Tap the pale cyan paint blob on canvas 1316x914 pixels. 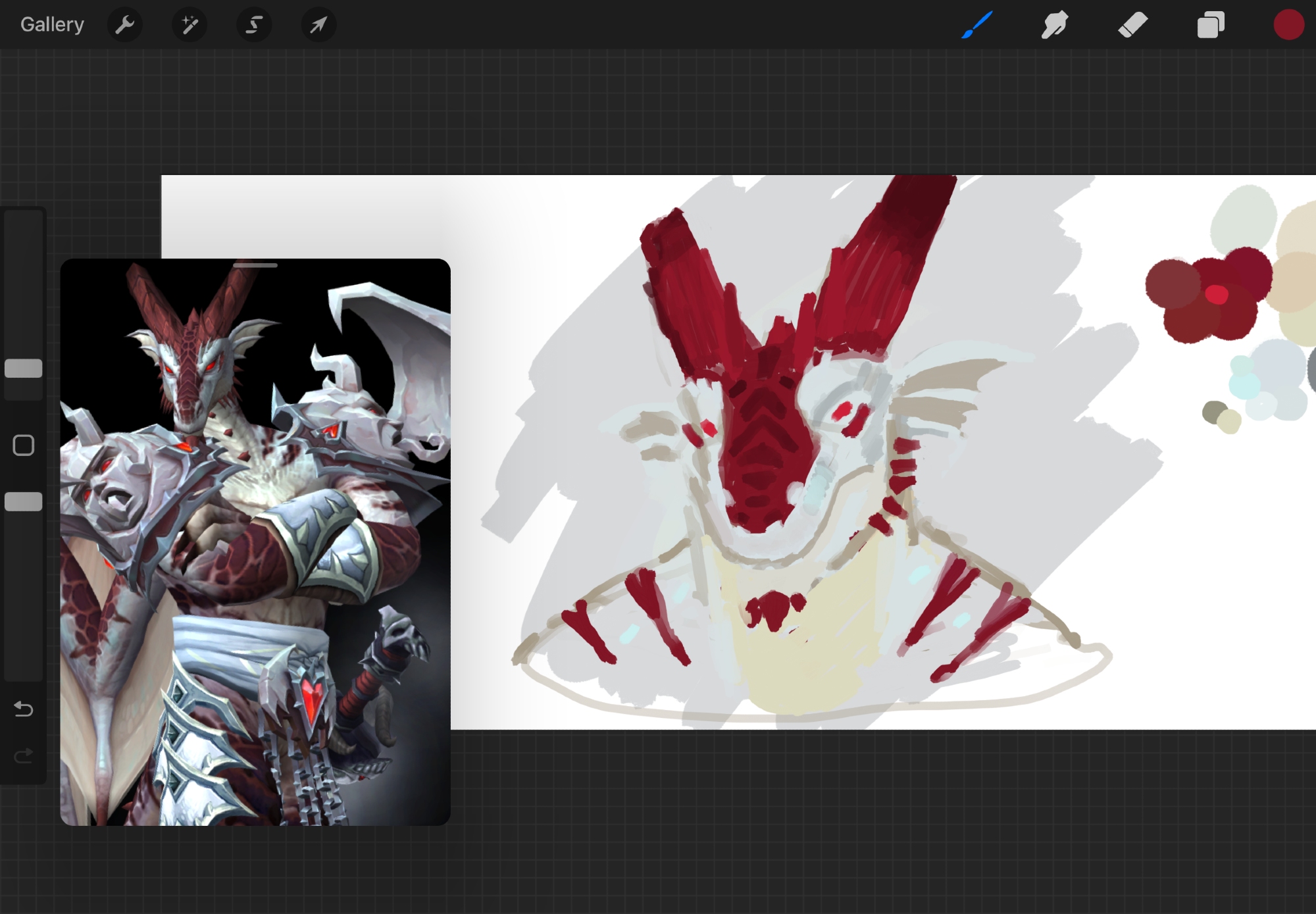1243,384
